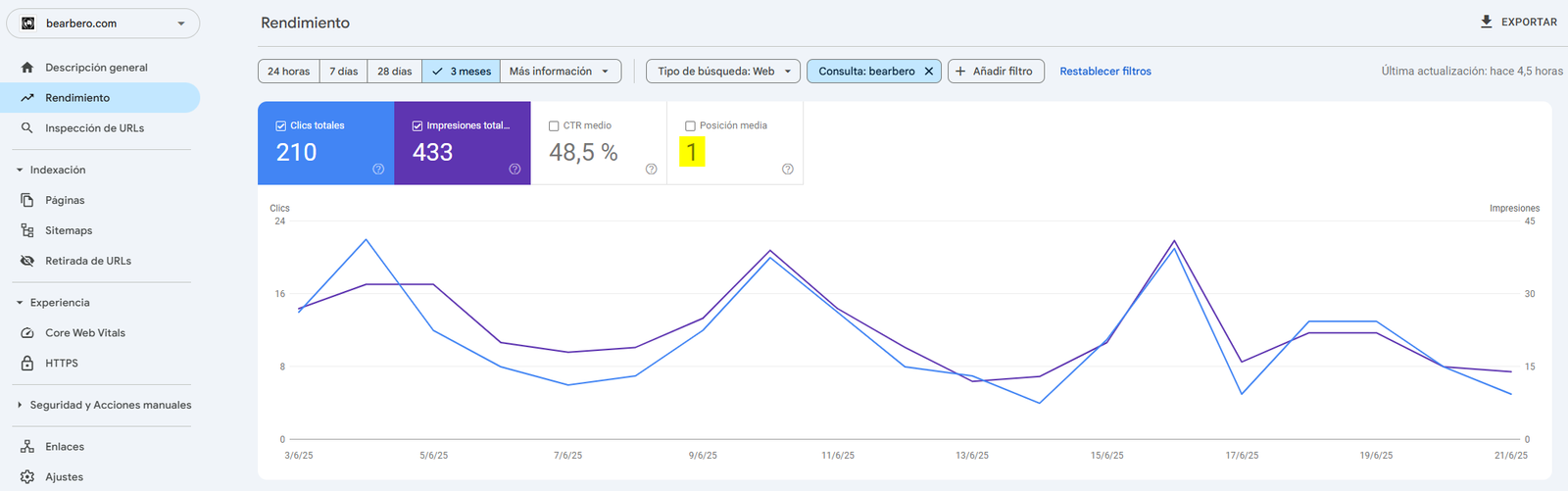
Task: Click the Clics axis label on the chart
Action: point(279,209)
